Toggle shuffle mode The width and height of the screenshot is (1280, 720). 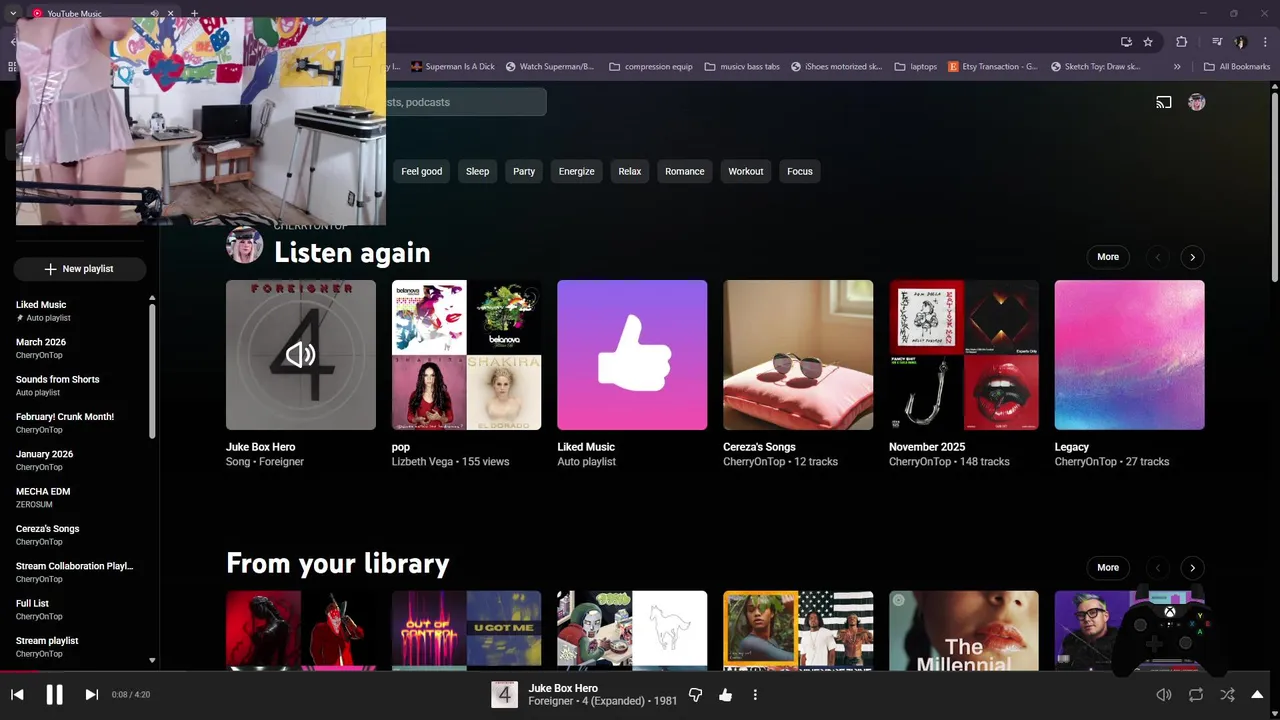[1227, 694]
